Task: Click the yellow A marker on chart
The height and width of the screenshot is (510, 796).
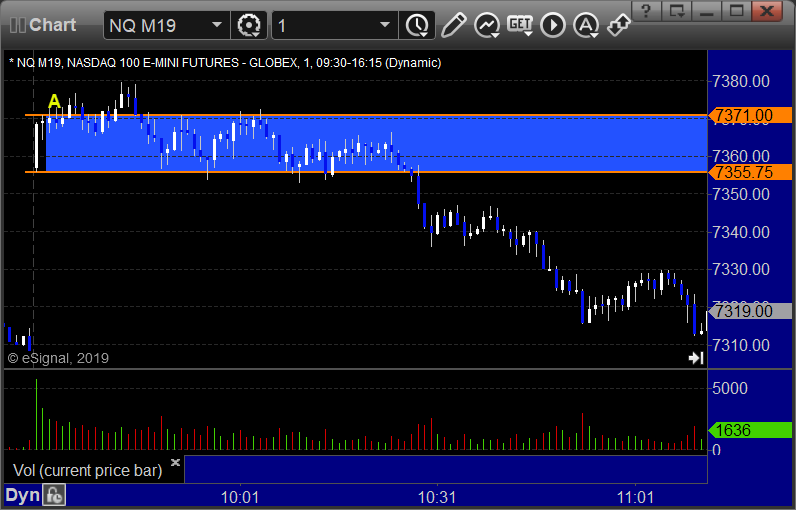Action: 54,101
